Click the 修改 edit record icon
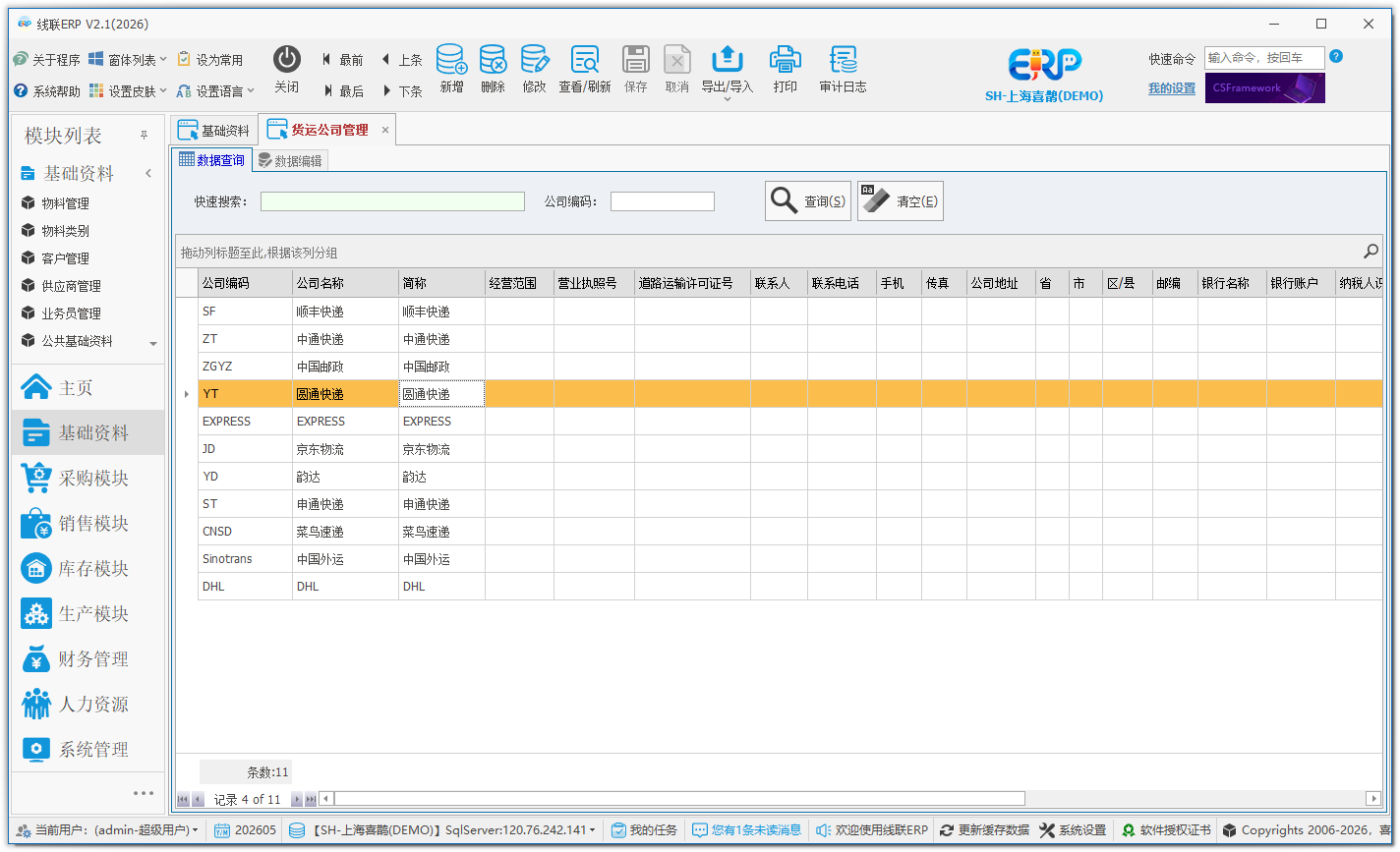The image size is (1400, 852). click(x=534, y=59)
